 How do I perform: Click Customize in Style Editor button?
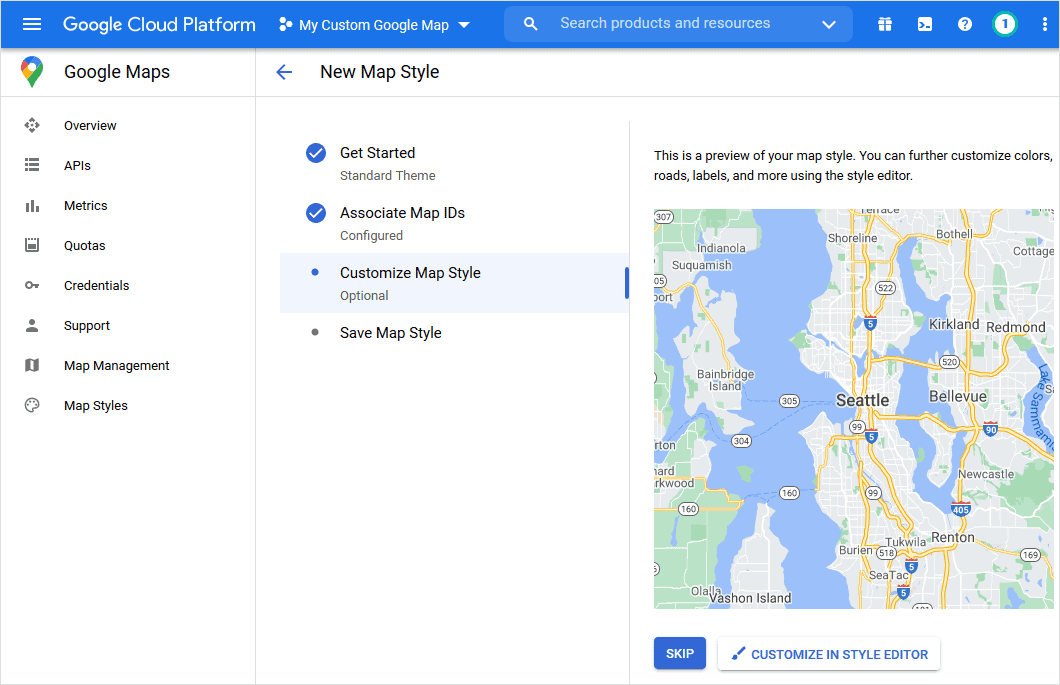coord(829,654)
